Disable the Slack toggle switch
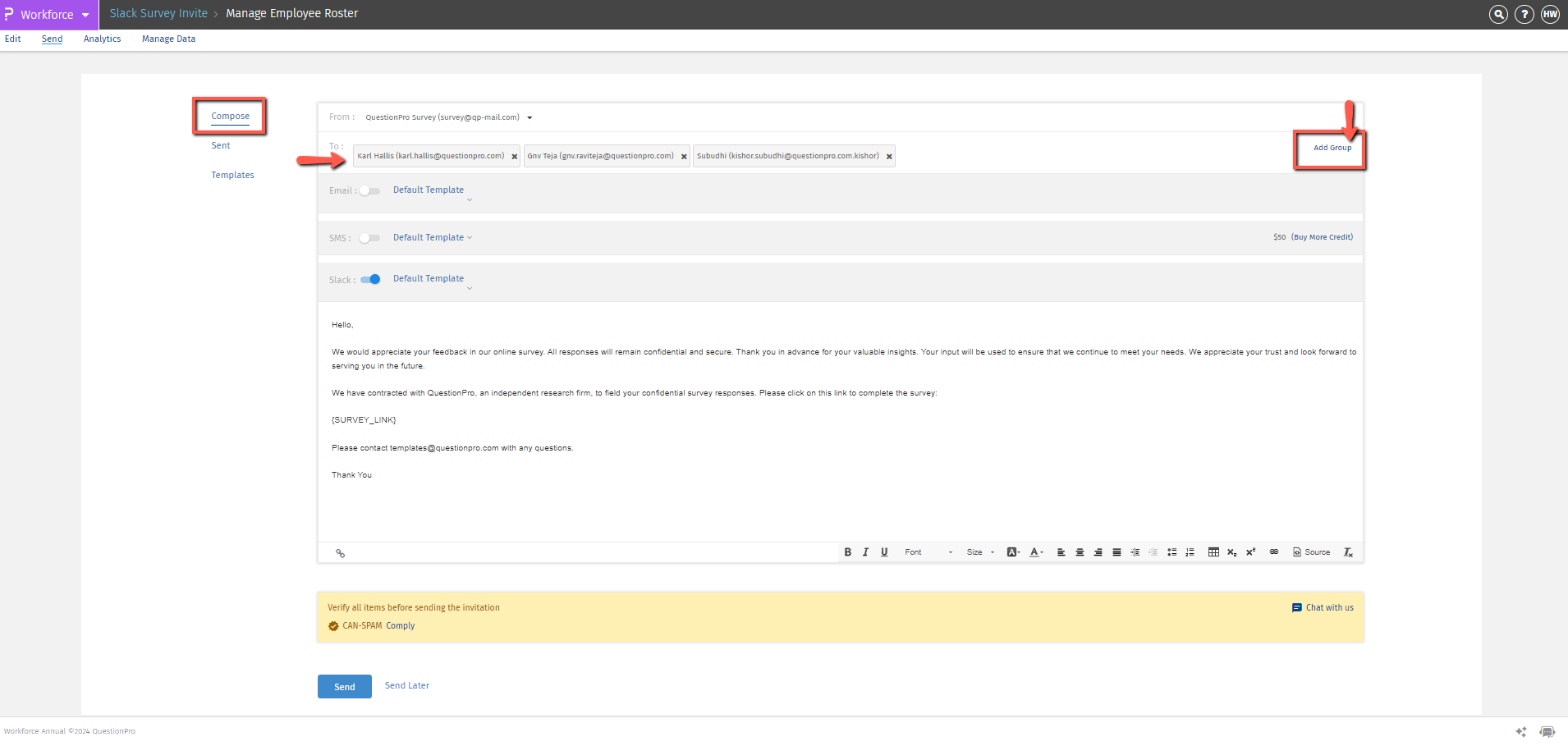The image size is (1568, 746). click(370, 280)
